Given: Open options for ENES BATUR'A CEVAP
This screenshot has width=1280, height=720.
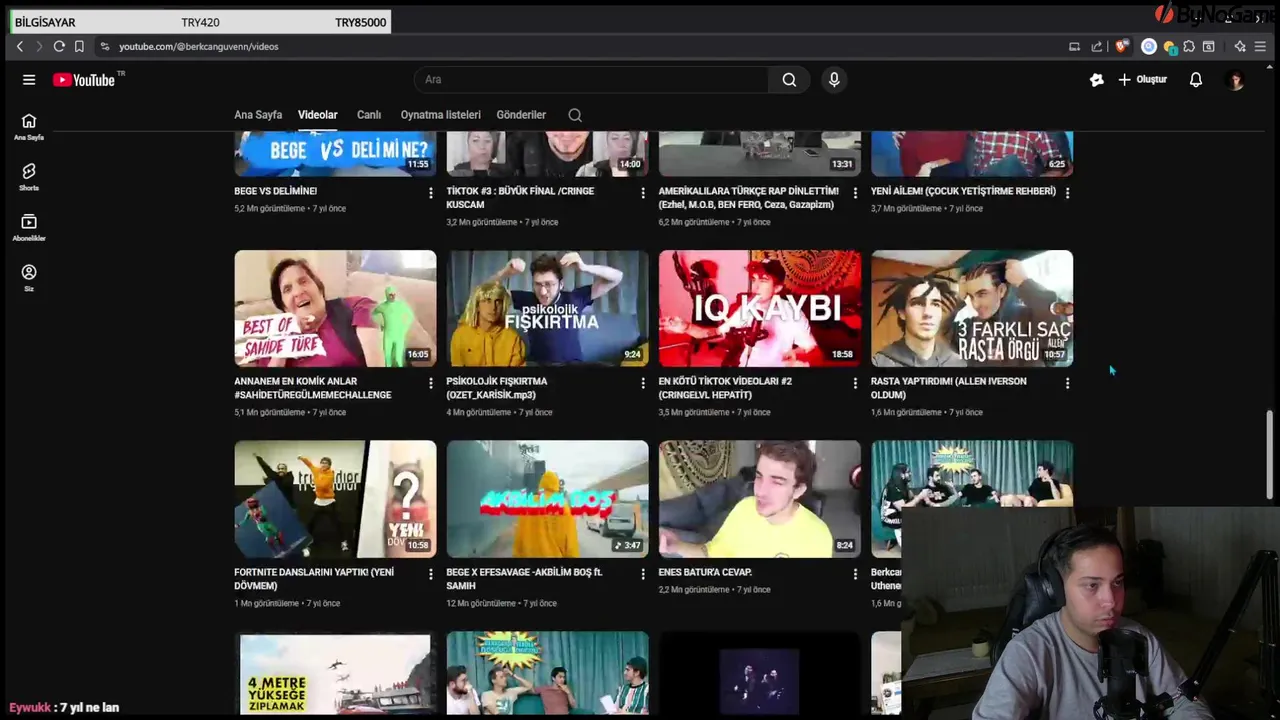Looking at the screenshot, I should 855,574.
